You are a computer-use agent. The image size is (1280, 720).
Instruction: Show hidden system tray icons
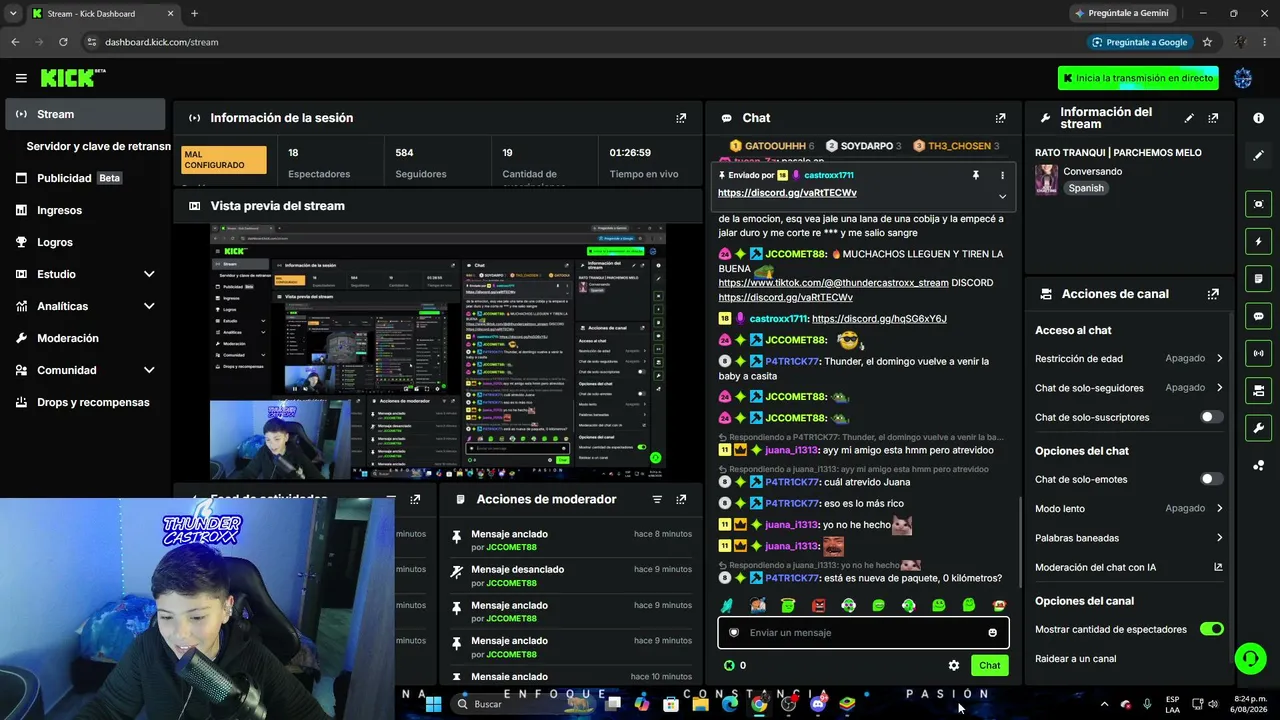coord(1104,704)
